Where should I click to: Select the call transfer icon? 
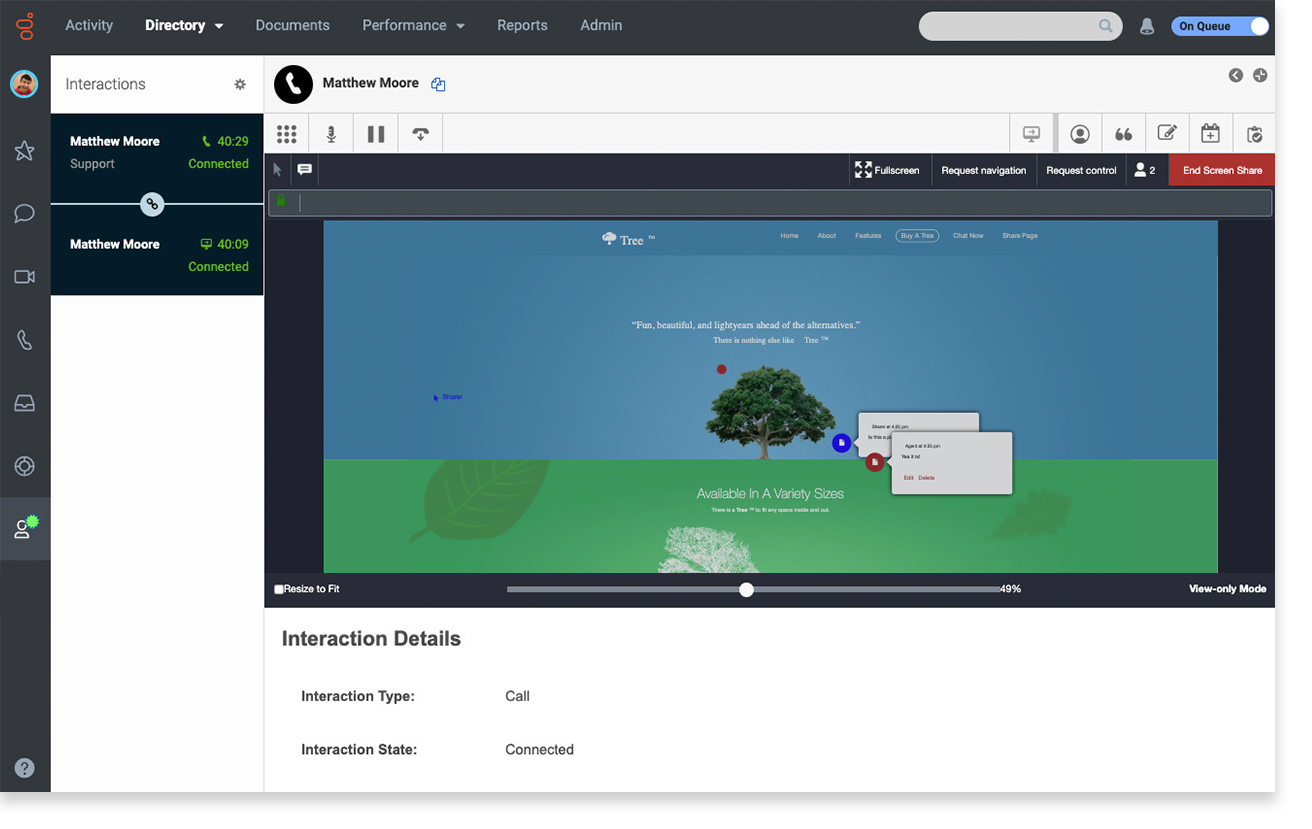coord(420,133)
